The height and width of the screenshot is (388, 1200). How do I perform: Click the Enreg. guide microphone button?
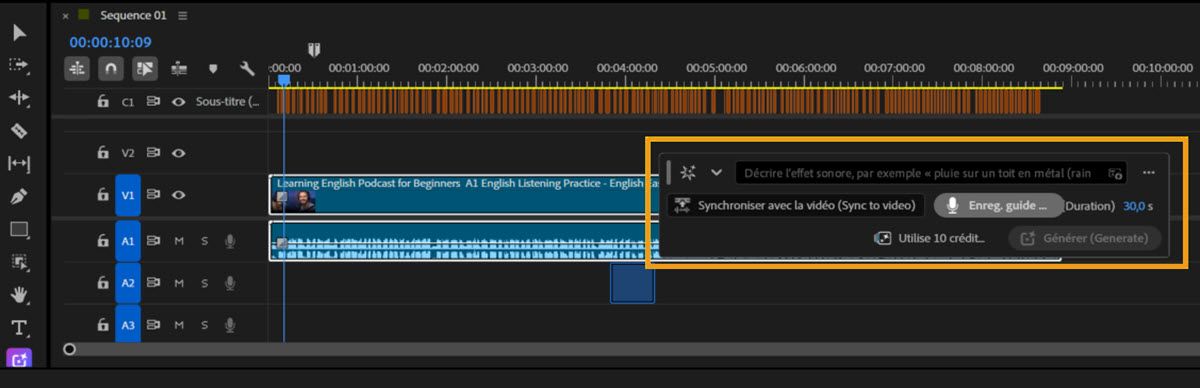coord(998,205)
